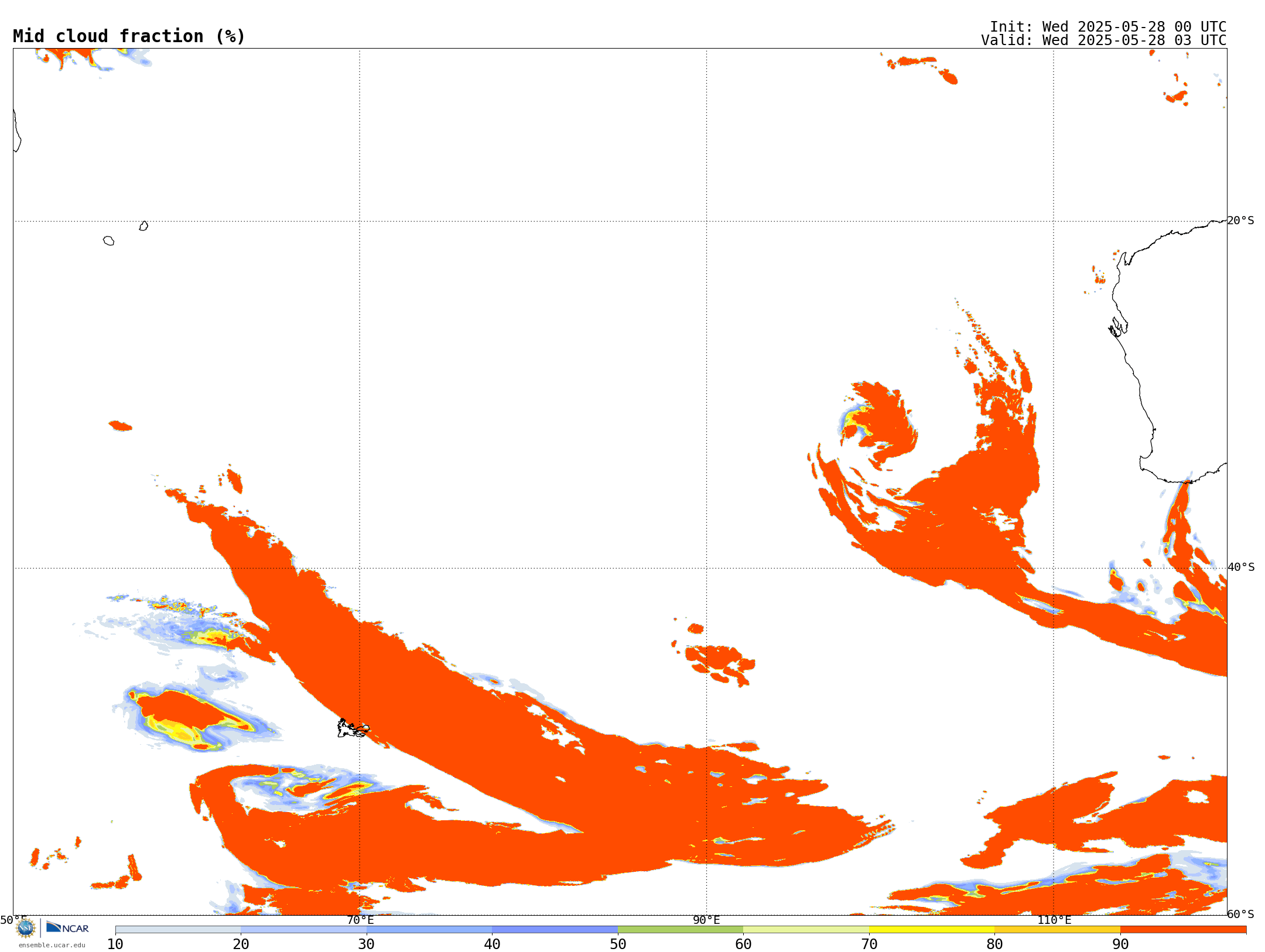Click the orange-red 90-100 colorbar segment
This screenshot has height=952, width=1265.
point(1183,930)
